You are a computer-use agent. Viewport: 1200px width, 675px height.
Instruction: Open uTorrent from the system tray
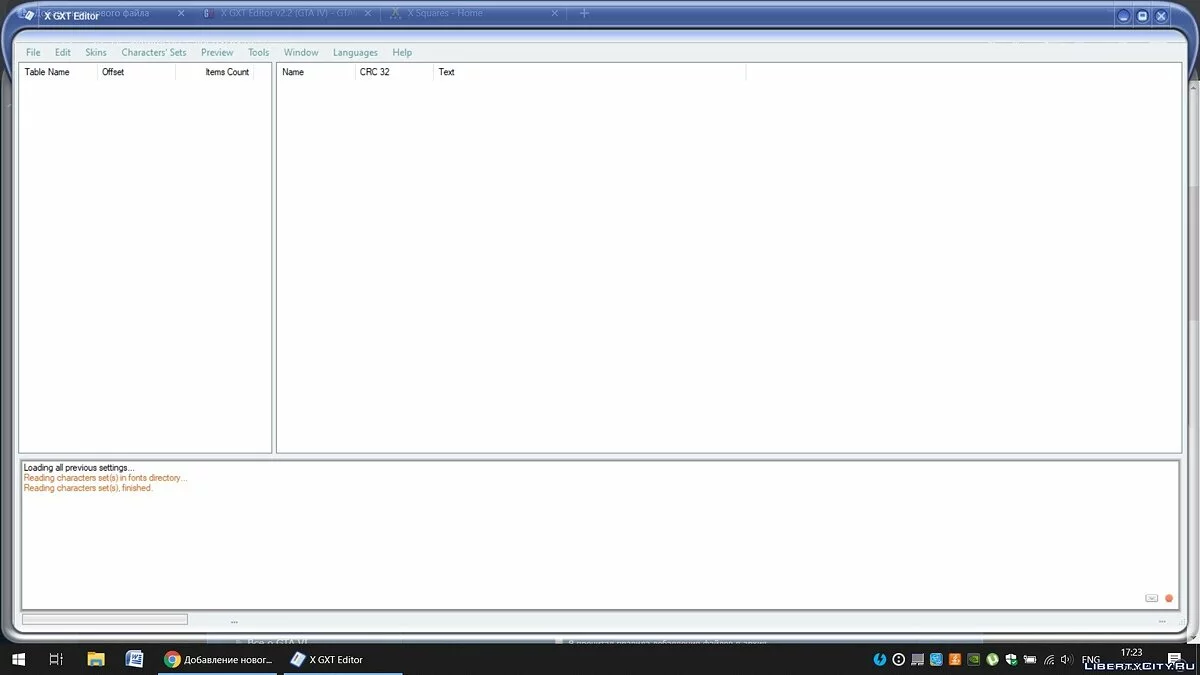(992, 659)
